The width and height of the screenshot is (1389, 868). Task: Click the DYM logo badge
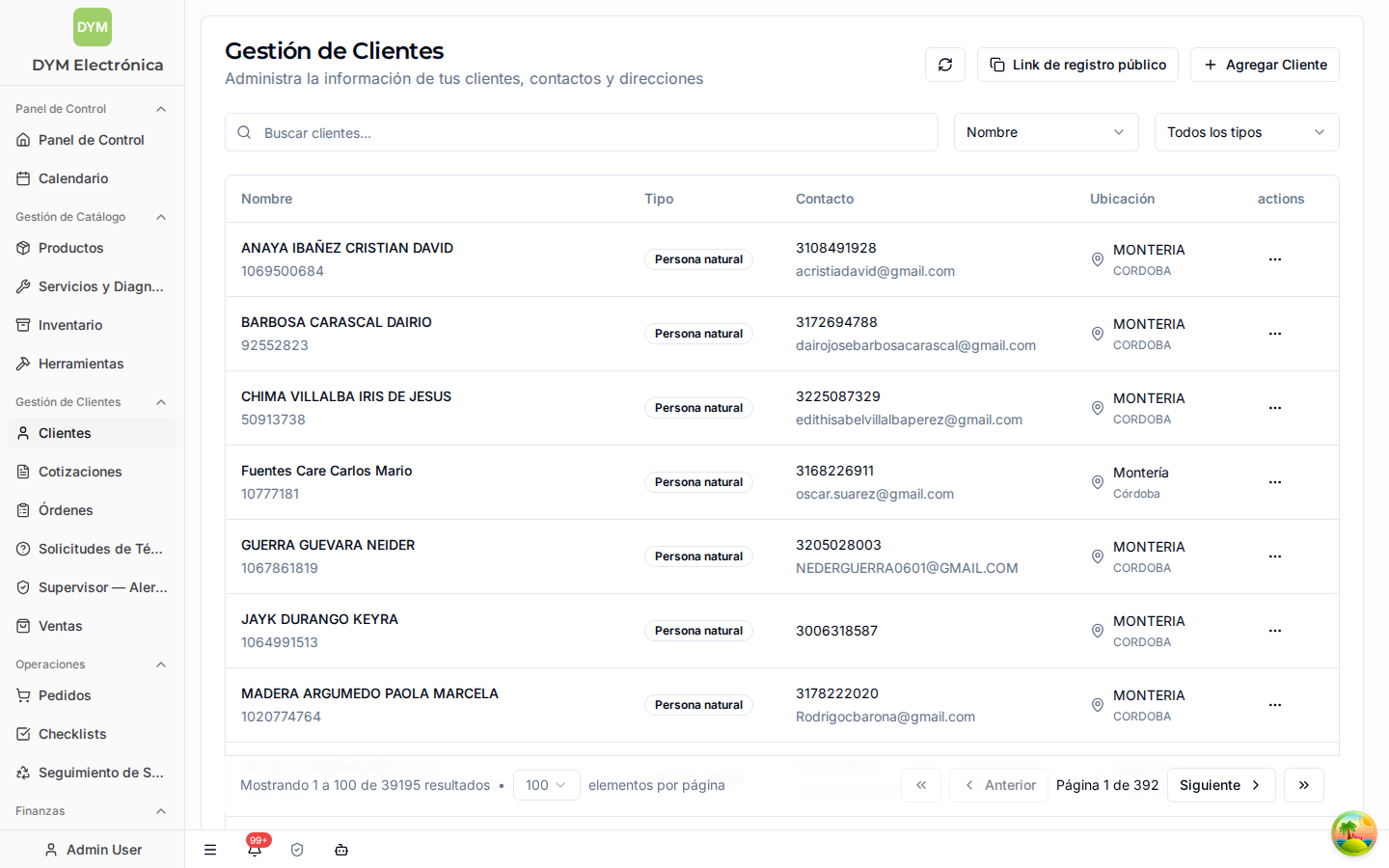(x=93, y=27)
